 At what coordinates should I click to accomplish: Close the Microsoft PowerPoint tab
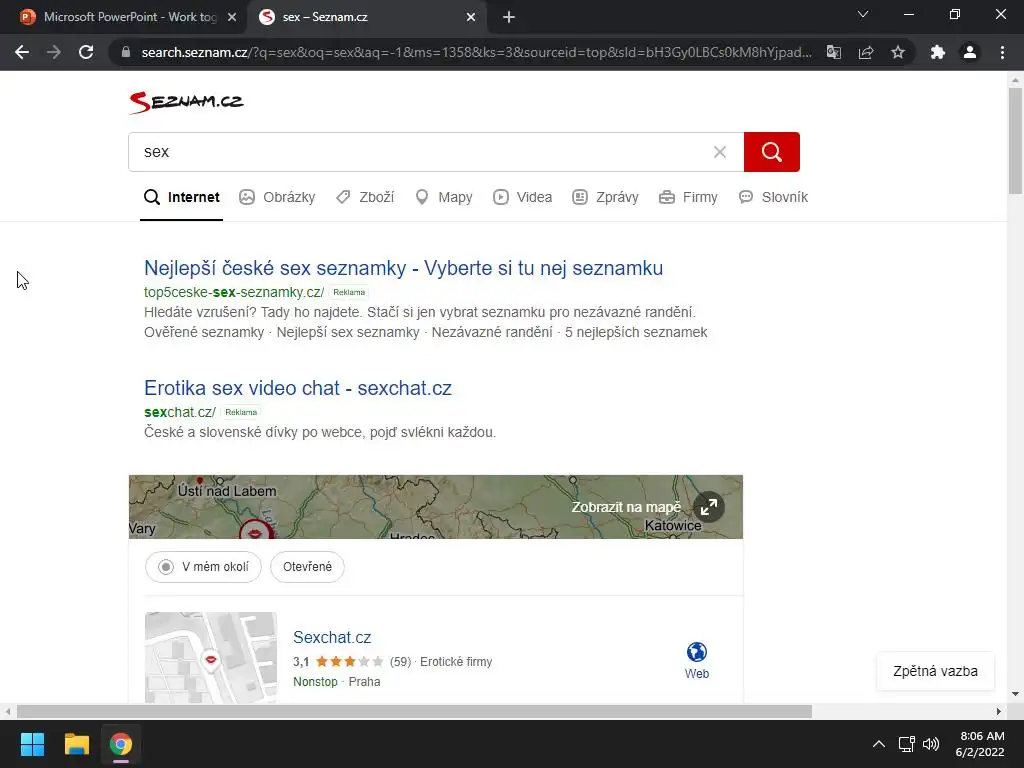232,18
